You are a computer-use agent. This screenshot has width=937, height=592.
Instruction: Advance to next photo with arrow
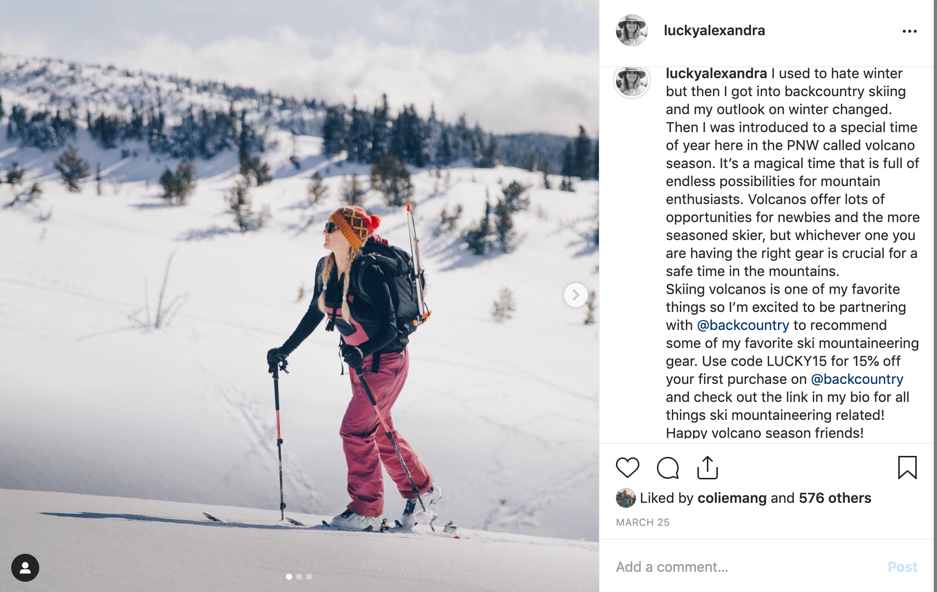pyautogui.click(x=575, y=295)
